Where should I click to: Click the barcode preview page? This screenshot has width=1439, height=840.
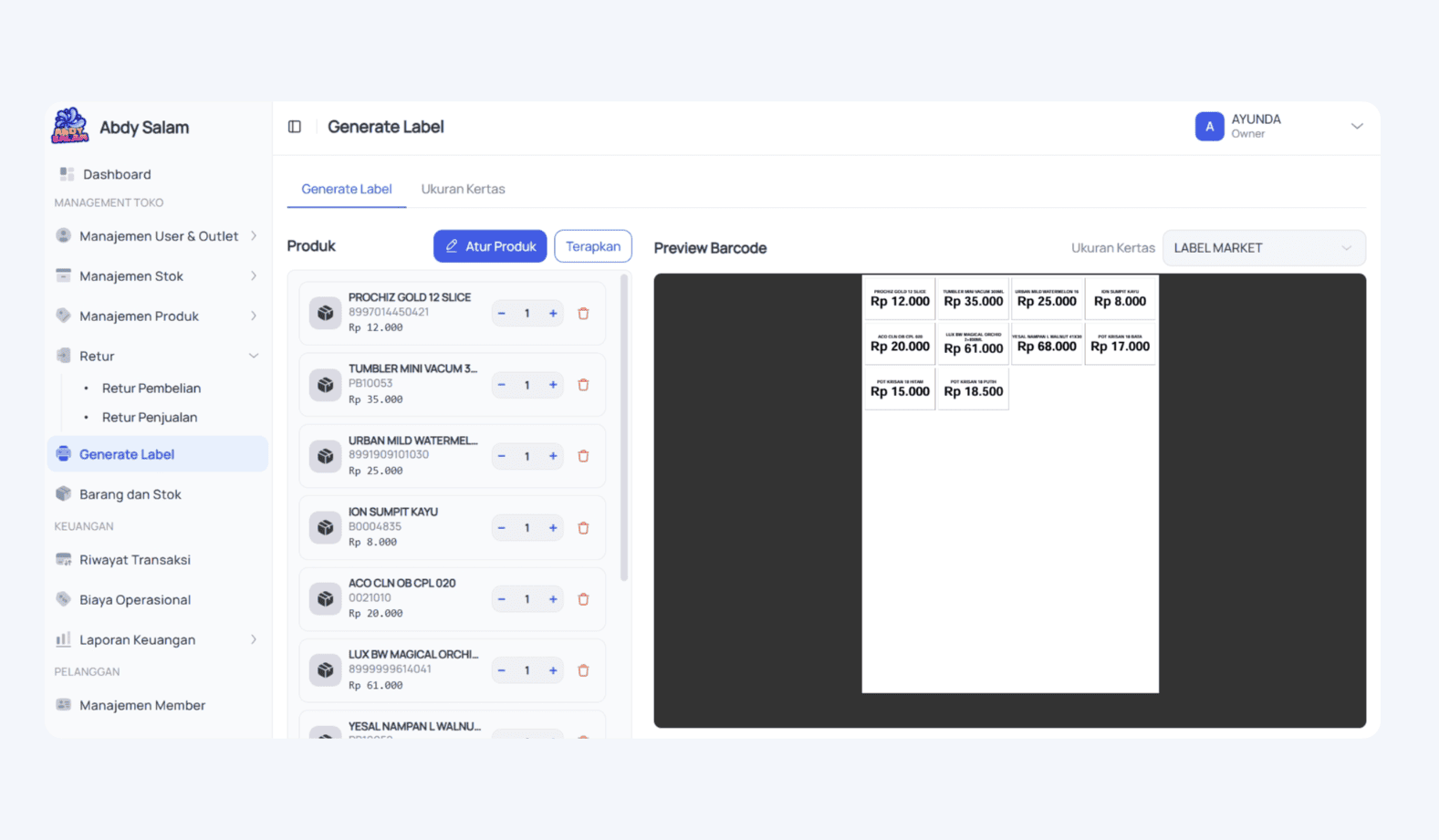pyautogui.click(x=1010, y=483)
